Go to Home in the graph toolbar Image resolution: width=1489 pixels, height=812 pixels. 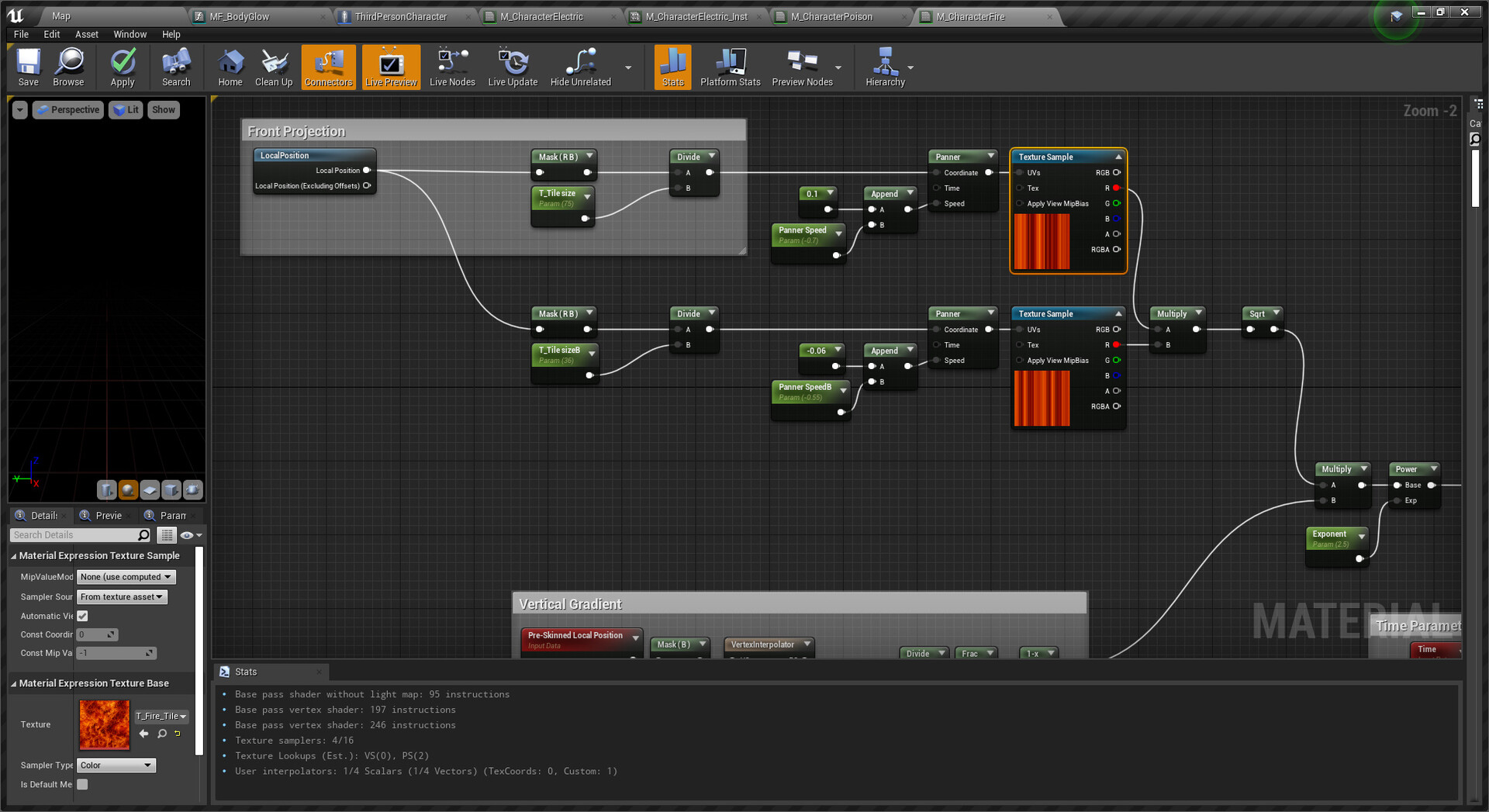[230, 67]
